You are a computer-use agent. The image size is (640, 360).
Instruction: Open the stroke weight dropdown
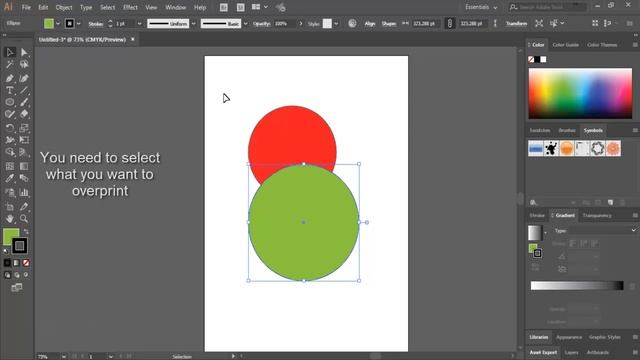click(x=140, y=24)
